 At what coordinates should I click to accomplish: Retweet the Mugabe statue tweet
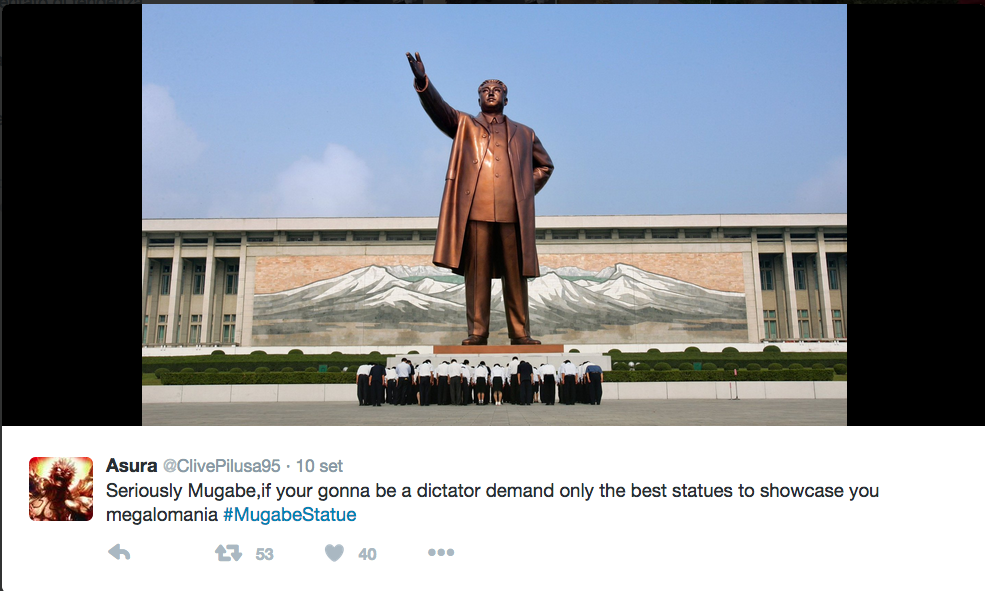[228, 553]
